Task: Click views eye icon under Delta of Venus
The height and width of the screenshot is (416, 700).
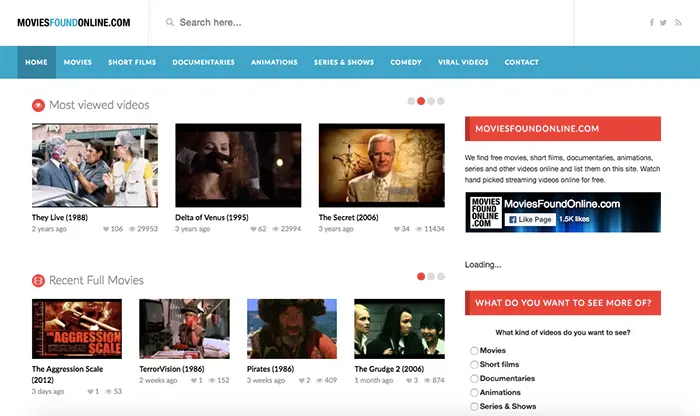Action: (x=275, y=229)
